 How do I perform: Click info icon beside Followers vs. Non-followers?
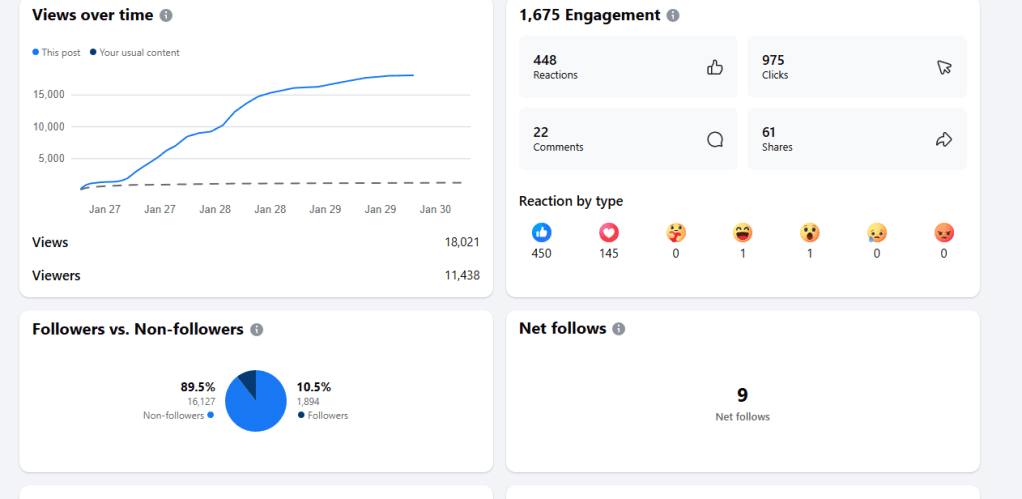click(x=257, y=329)
